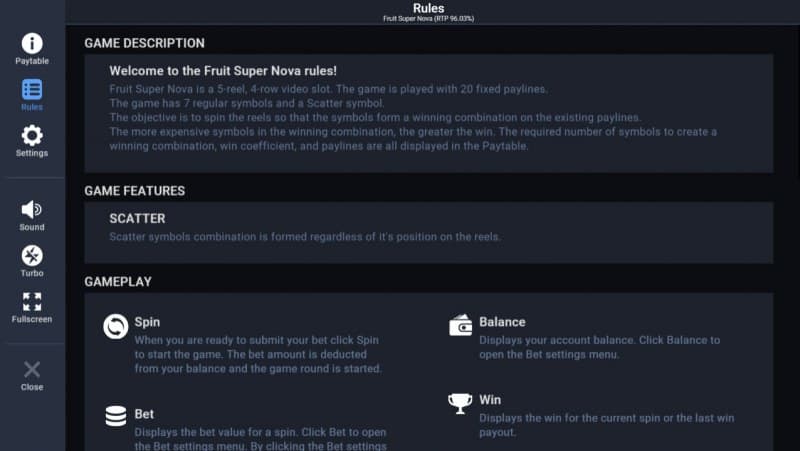Click the GAME DESCRIPTION section heading
800x451 pixels.
[x=144, y=43]
